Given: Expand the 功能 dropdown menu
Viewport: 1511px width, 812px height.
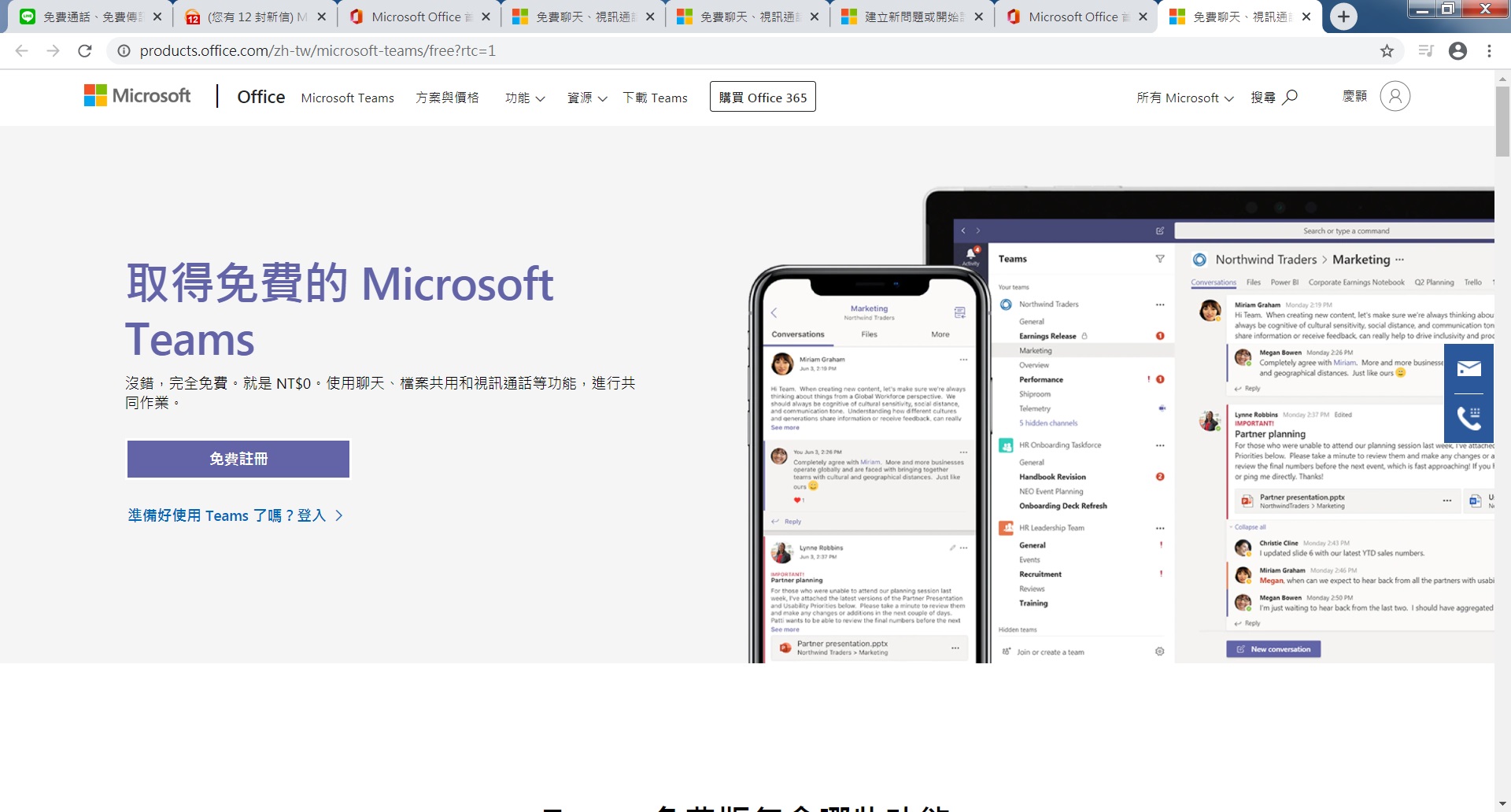Looking at the screenshot, I should [x=525, y=98].
